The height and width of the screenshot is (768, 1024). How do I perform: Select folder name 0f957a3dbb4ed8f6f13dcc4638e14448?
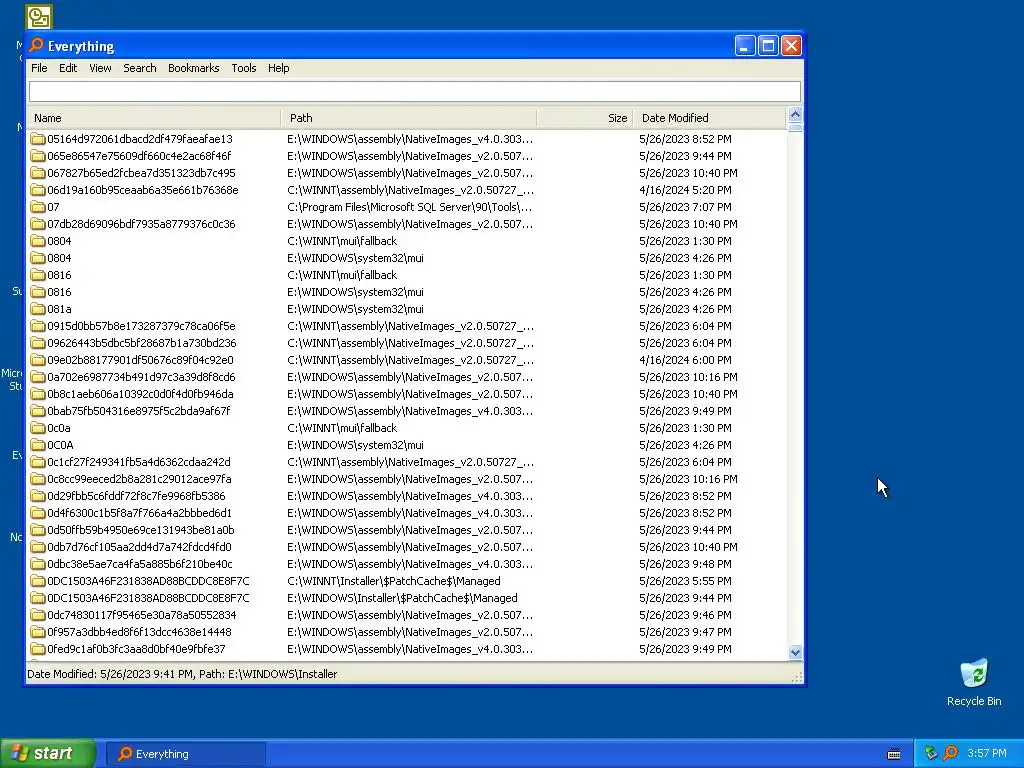(139, 632)
